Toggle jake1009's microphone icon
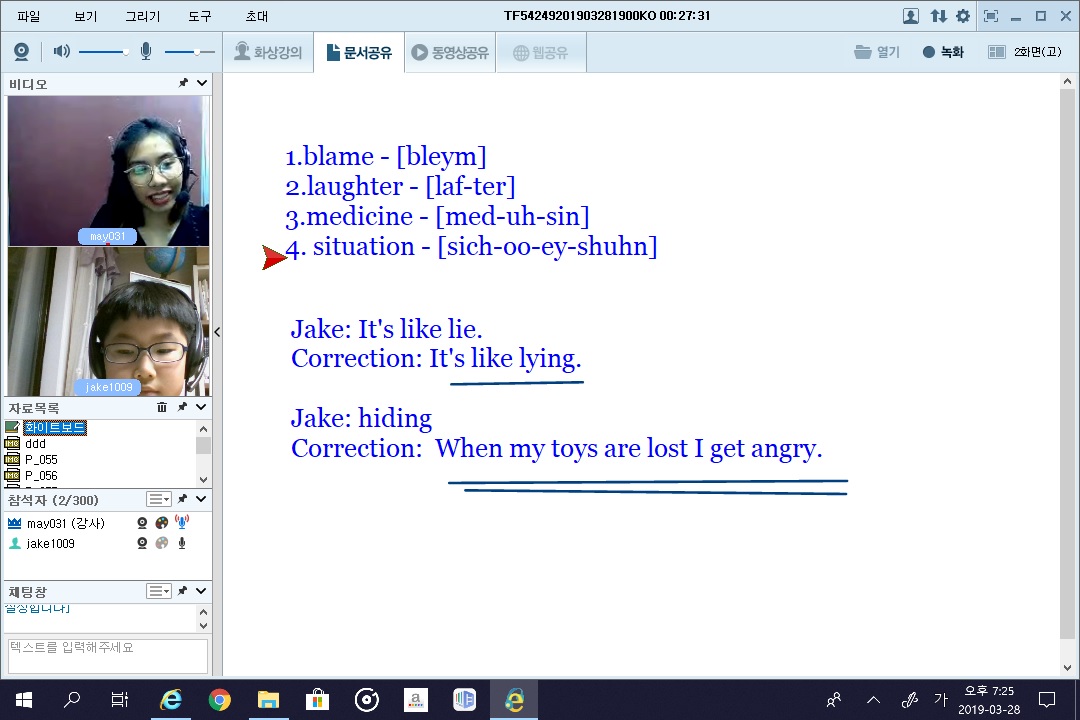The width and height of the screenshot is (1080, 720). pyautogui.click(x=182, y=543)
